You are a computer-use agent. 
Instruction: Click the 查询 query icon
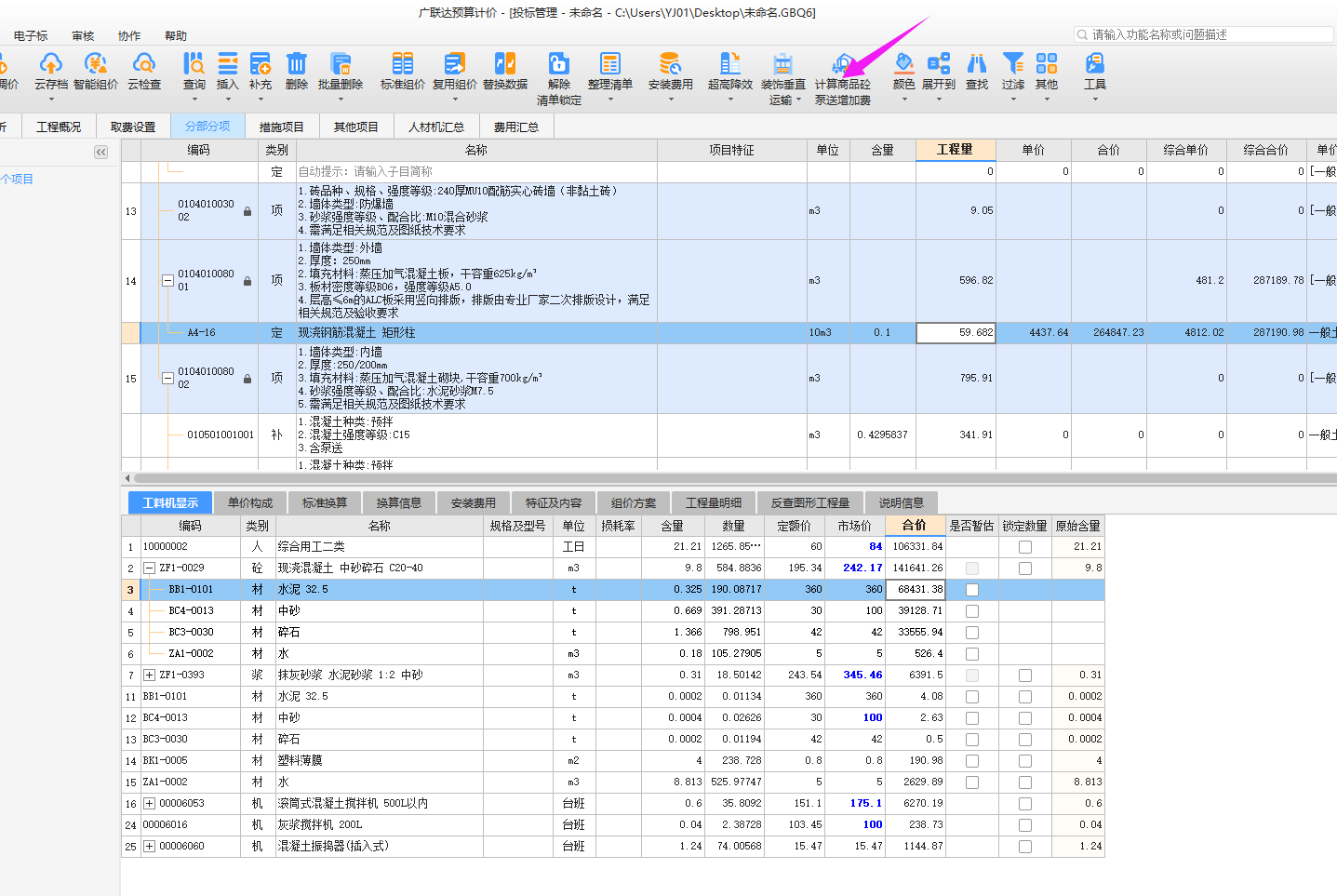pyautogui.click(x=194, y=63)
